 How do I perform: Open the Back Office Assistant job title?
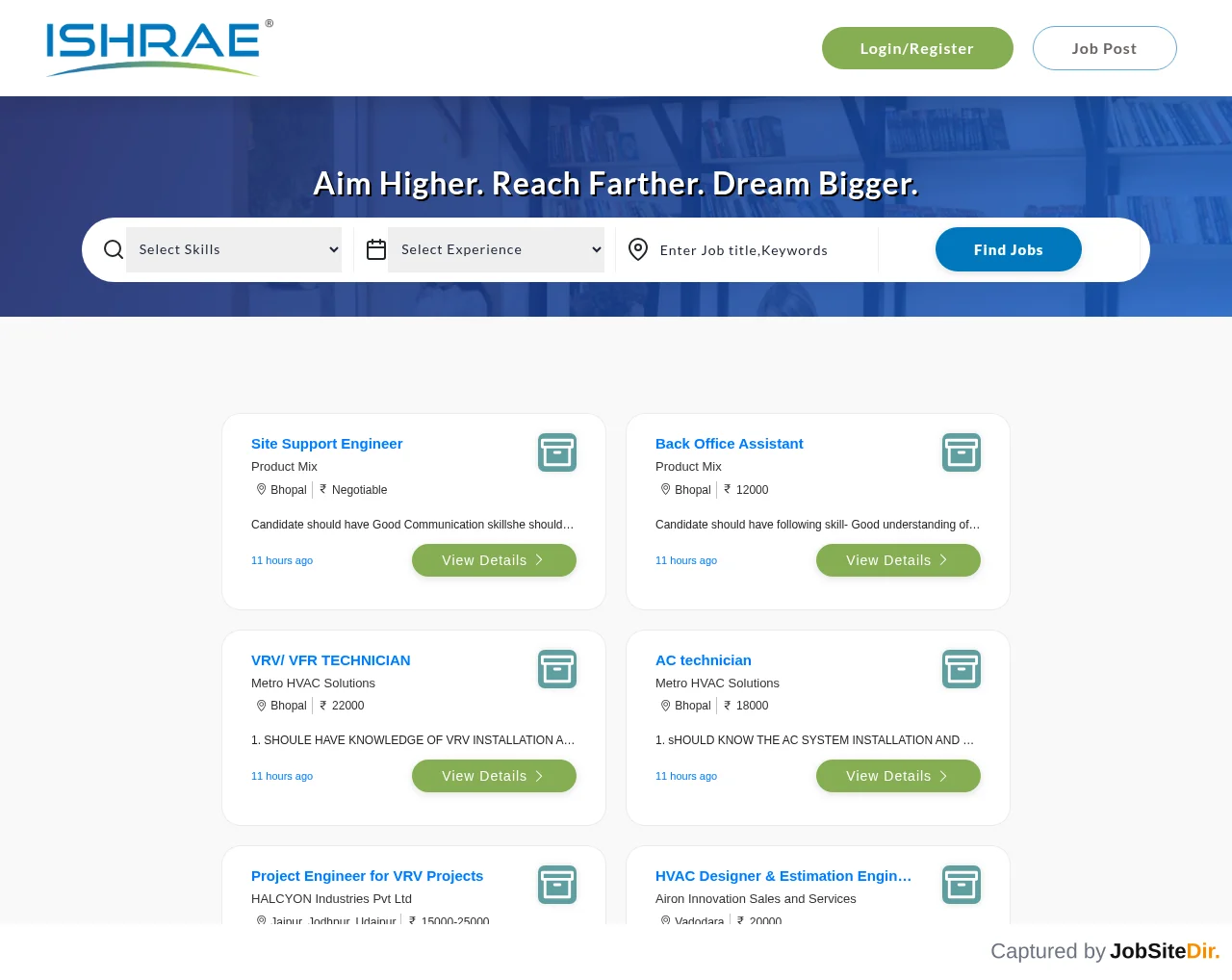pos(730,444)
